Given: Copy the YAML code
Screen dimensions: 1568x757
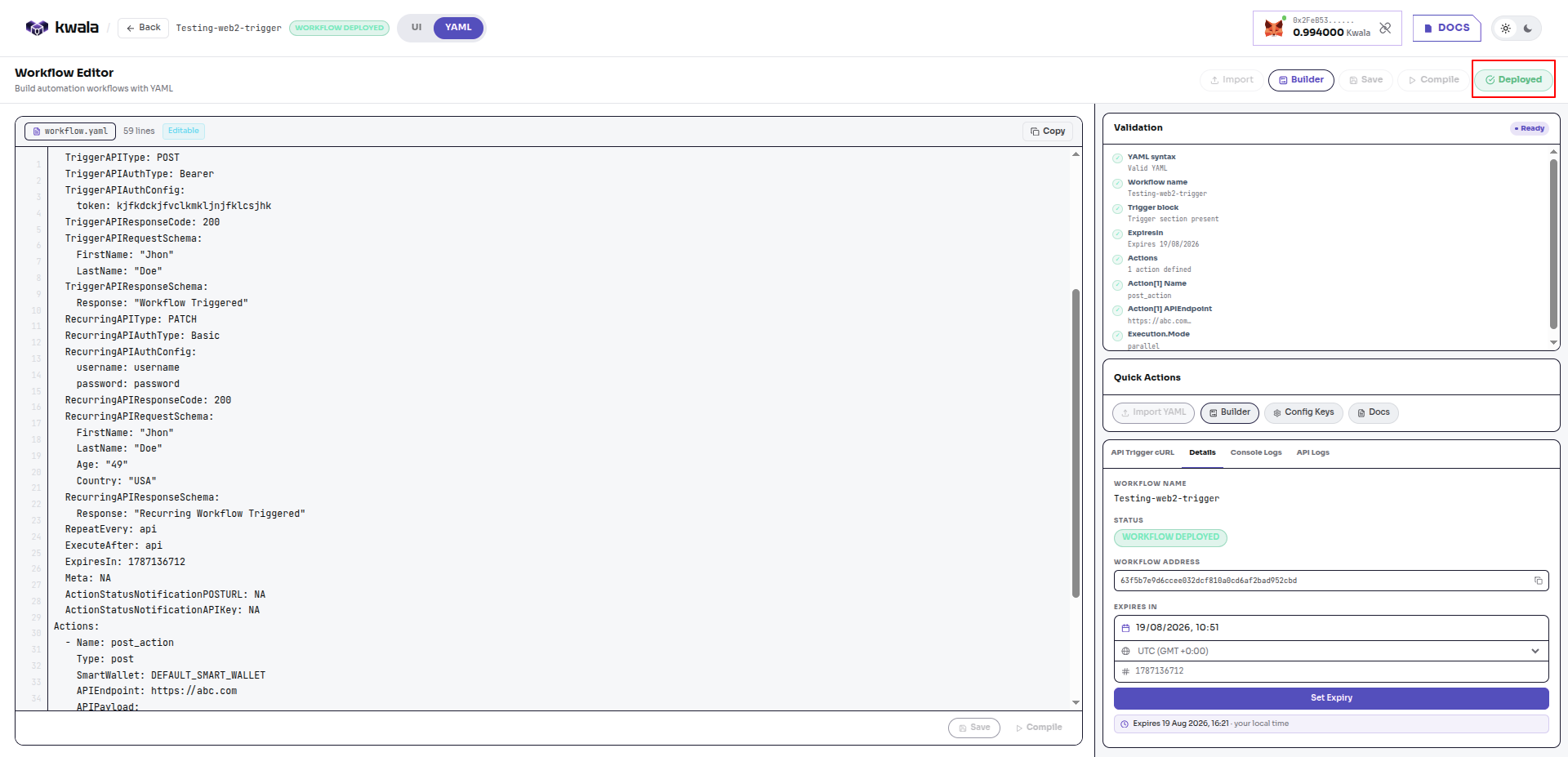Looking at the screenshot, I should [1048, 131].
